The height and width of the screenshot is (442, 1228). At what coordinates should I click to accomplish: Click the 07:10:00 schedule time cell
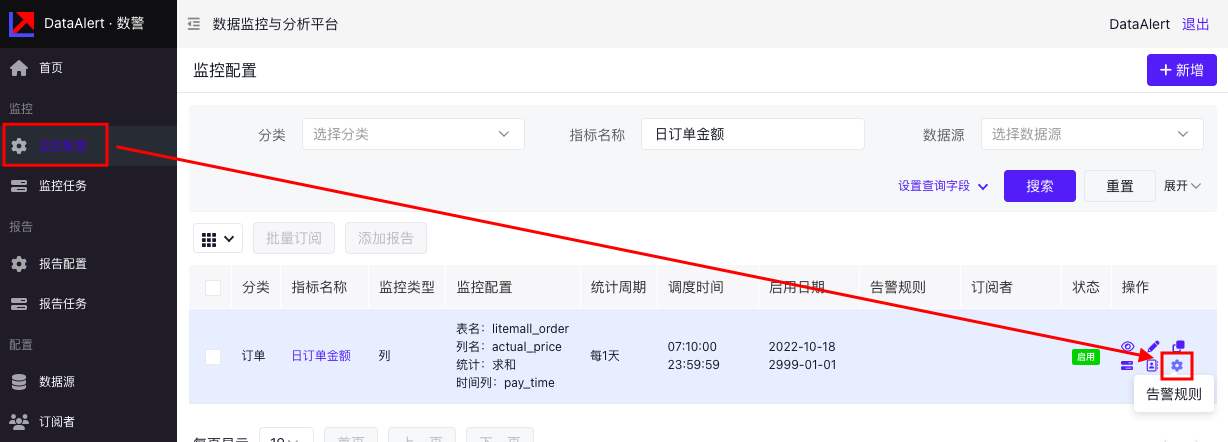[692, 346]
